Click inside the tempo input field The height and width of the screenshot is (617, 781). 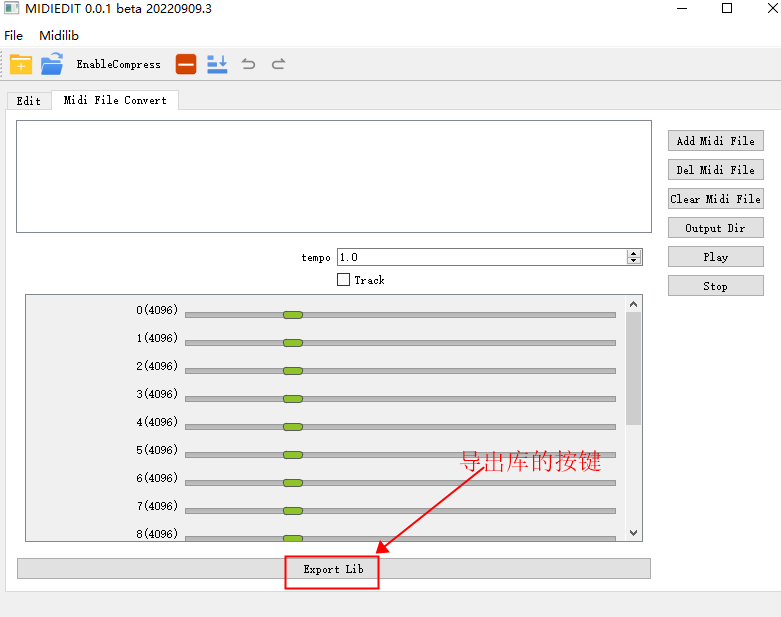click(480, 257)
